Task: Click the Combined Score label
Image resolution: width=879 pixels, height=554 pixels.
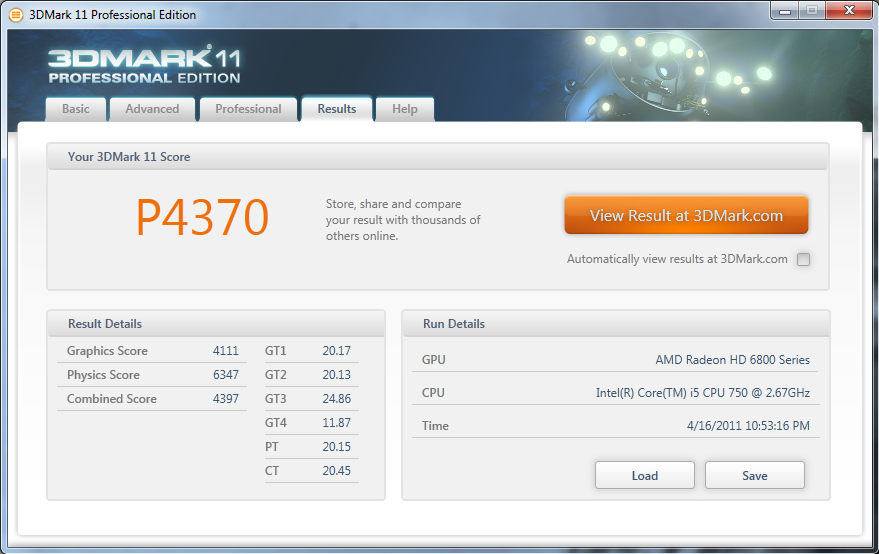Action: click(x=112, y=399)
